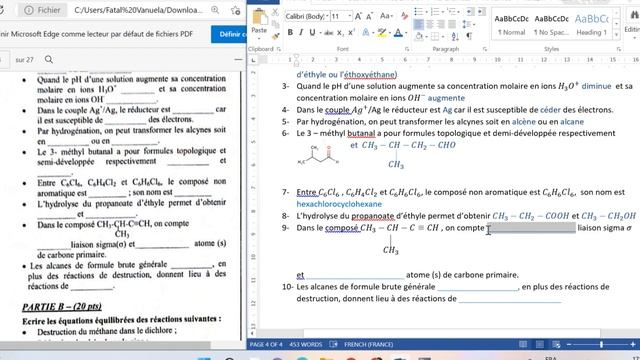Switch to Print Layout view
The height and width of the screenshot is (360, 640).
click(x=539, y=344)
